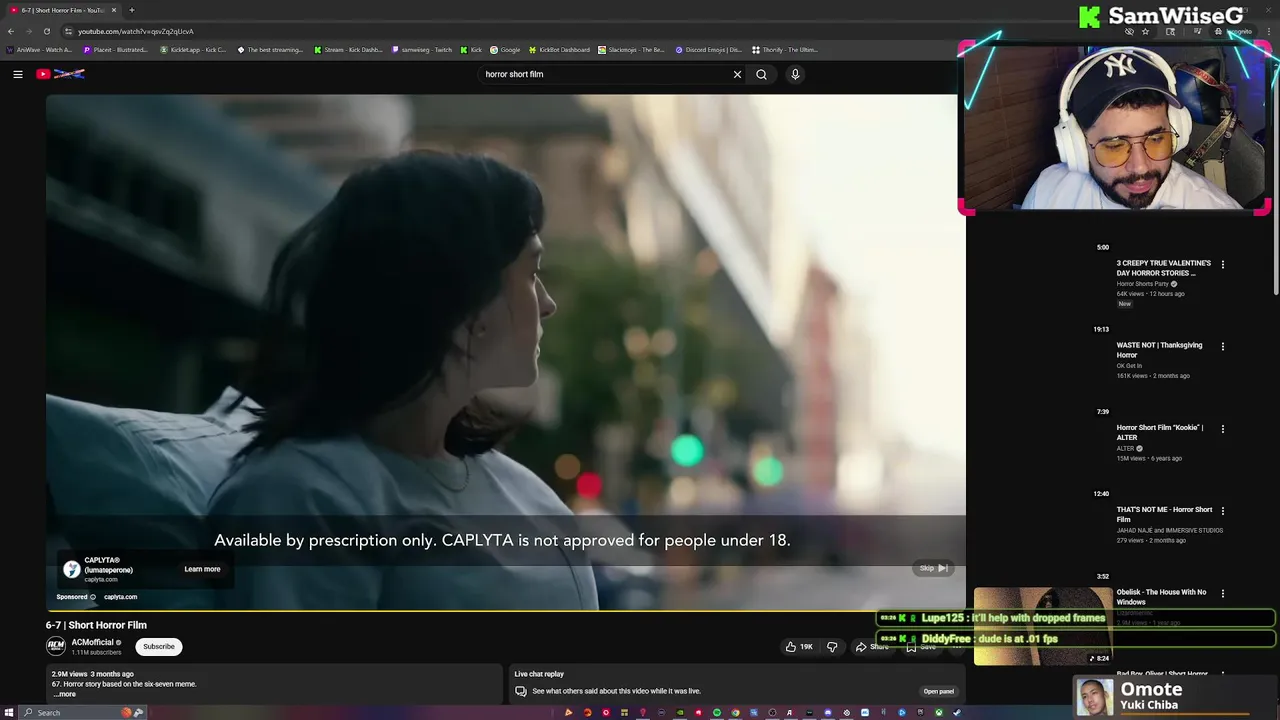Start voice search with microphone icon

(795, 74)
